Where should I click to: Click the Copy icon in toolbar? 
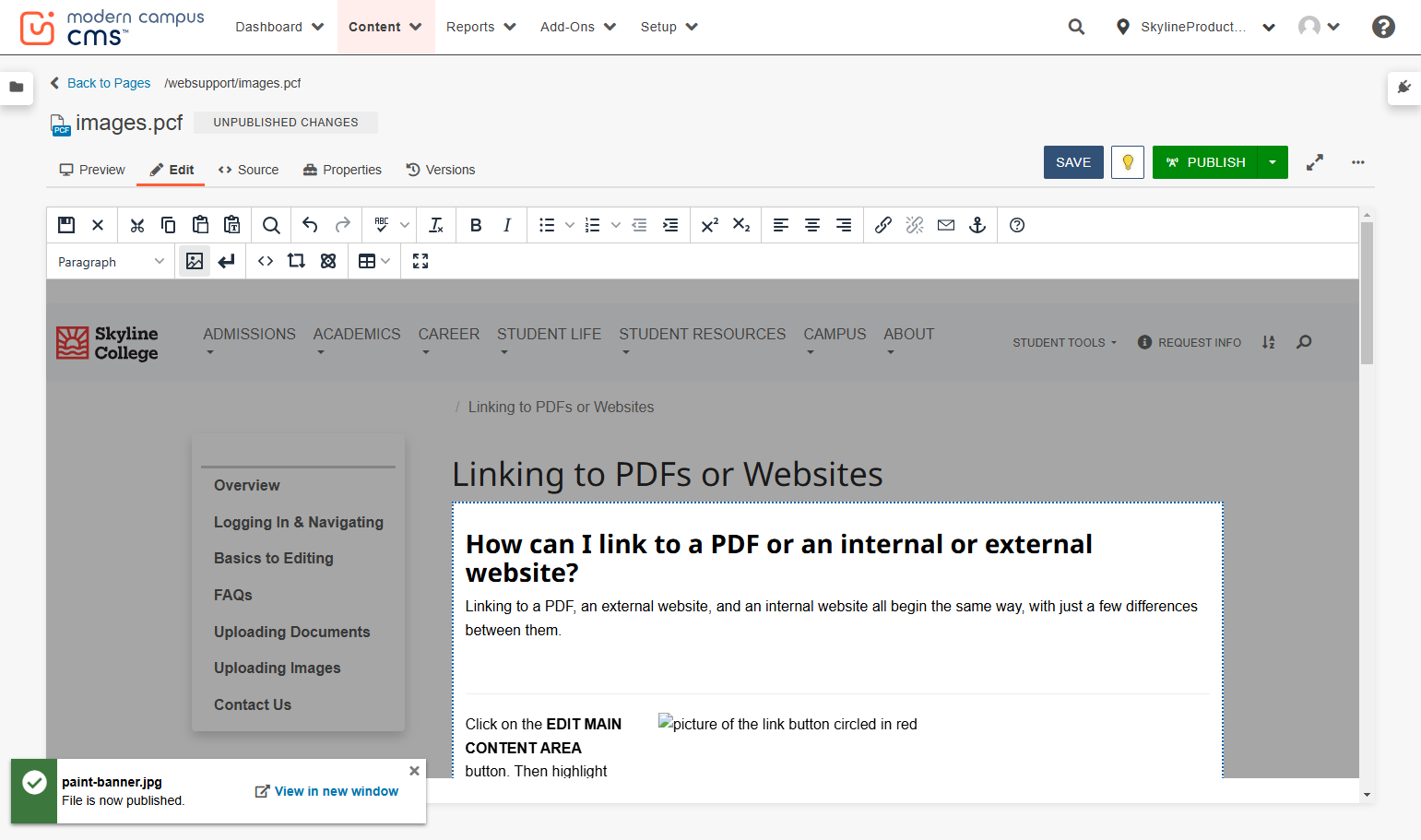pyautogui.click(x=169, y=225)
